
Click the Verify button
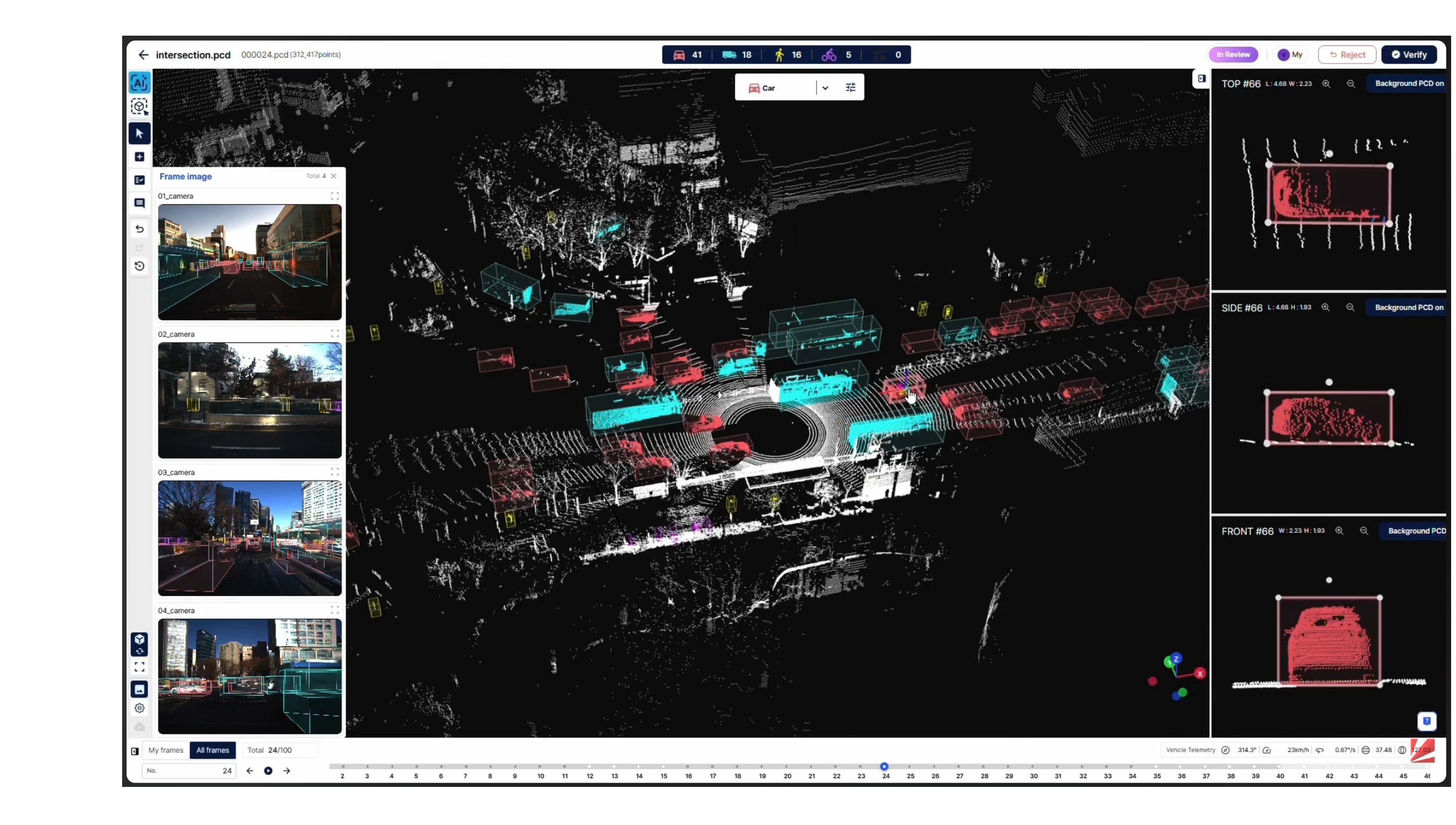(1409, 55)
